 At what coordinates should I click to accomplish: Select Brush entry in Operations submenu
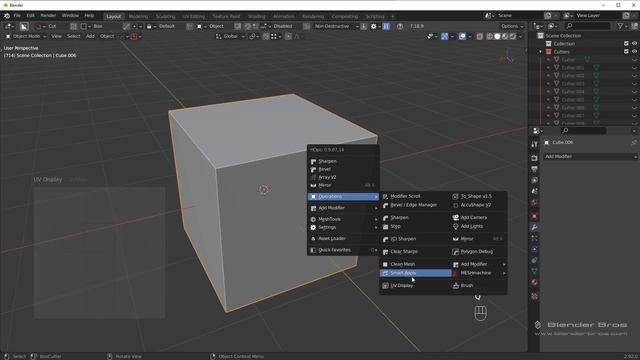coord(479,285)
